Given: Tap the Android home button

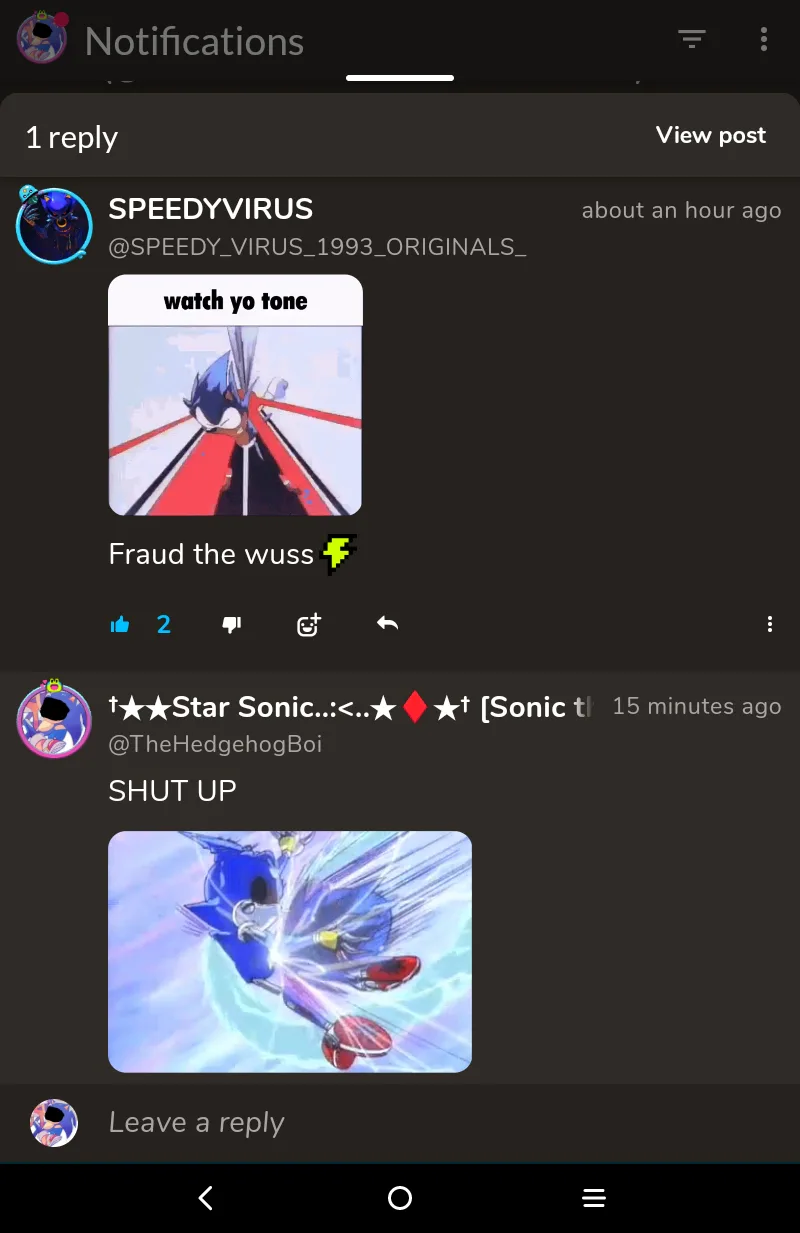Looking at the screenshot, I should [x=400, y=1198].
